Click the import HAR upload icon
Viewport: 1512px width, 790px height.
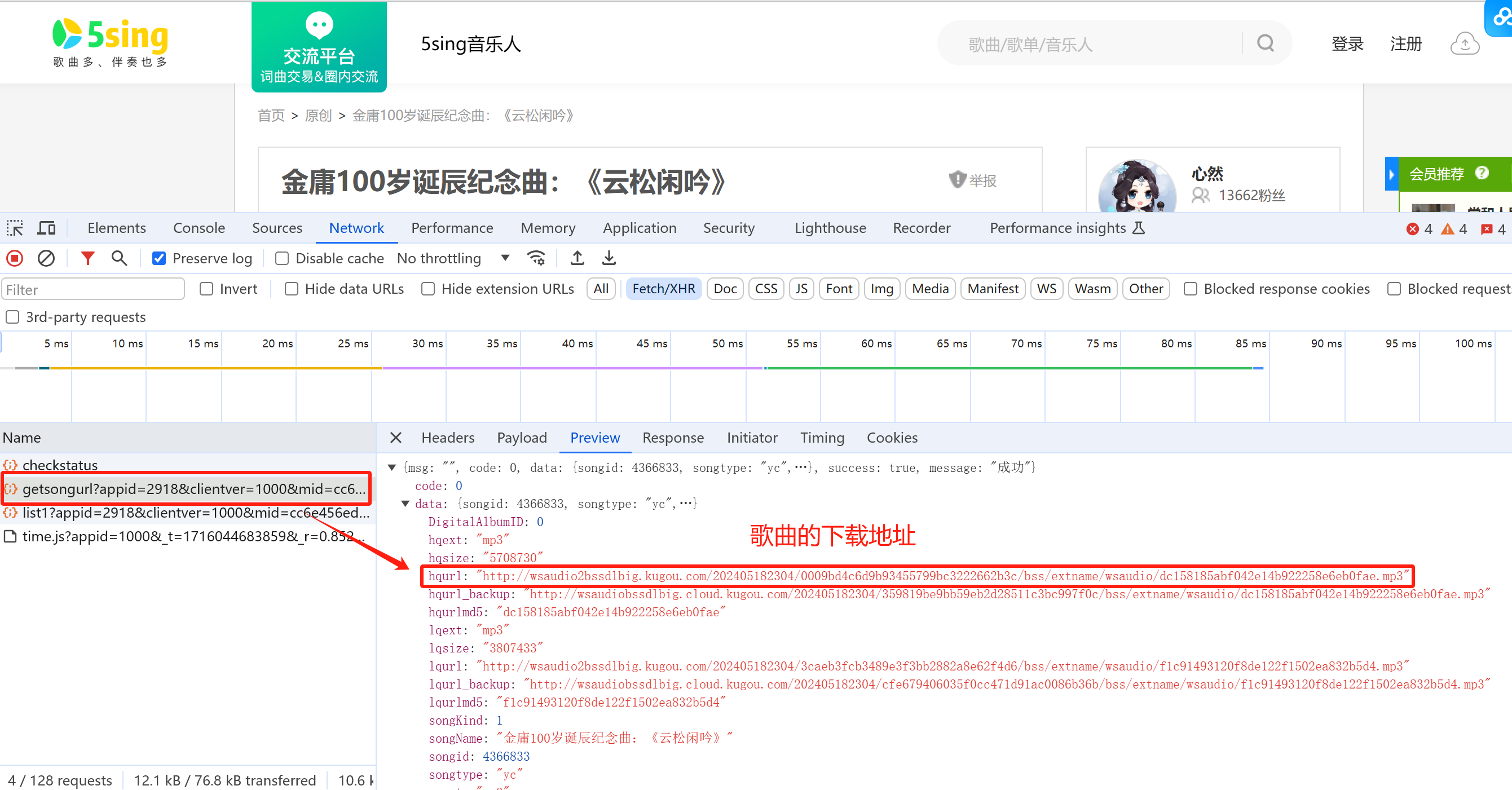tap(578, 258)
